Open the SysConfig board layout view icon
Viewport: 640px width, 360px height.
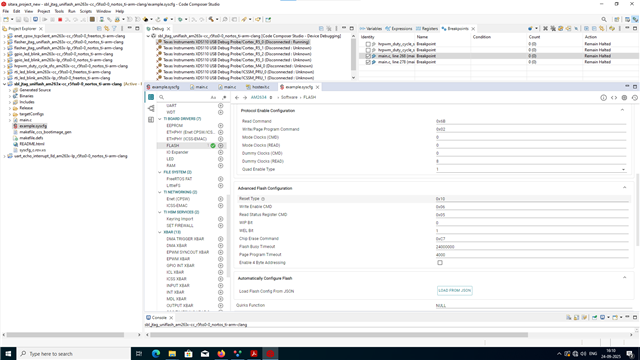pos(151,120)
